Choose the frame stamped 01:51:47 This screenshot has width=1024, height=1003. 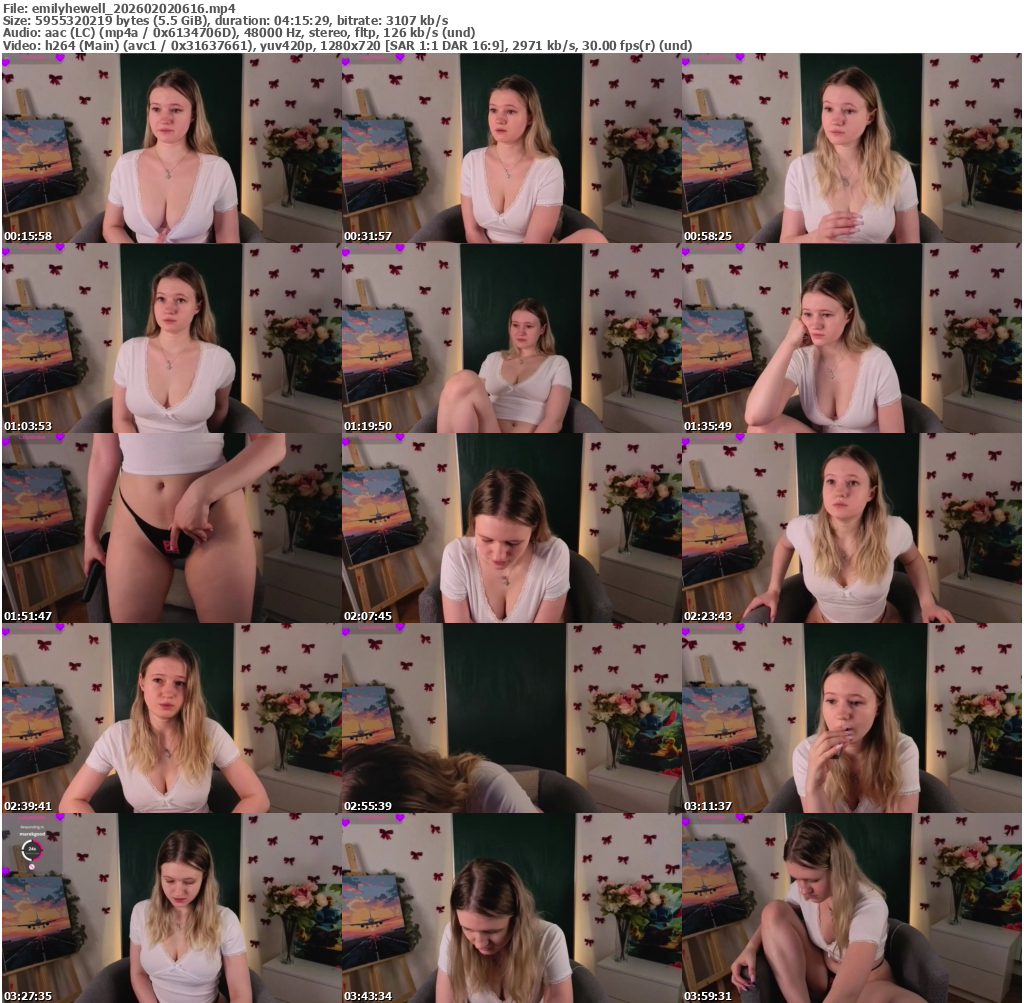click(172, 528)
